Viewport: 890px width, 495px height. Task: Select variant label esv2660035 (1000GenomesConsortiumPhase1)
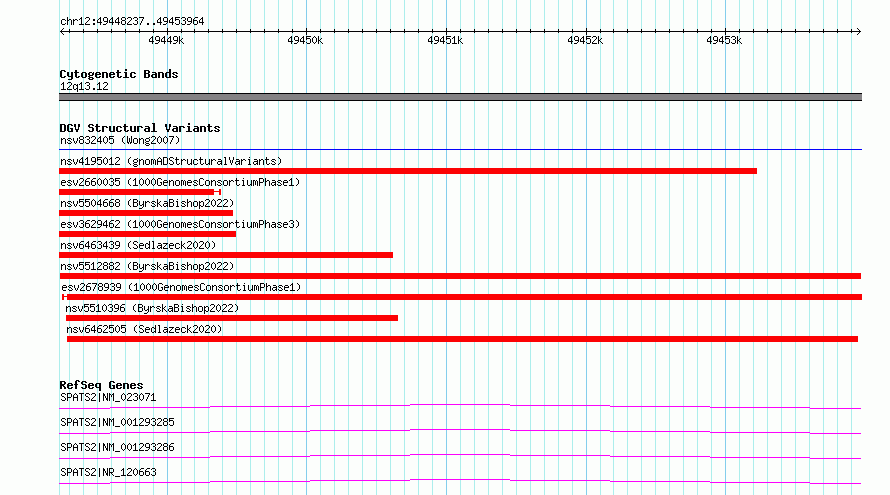click(180, 182)
